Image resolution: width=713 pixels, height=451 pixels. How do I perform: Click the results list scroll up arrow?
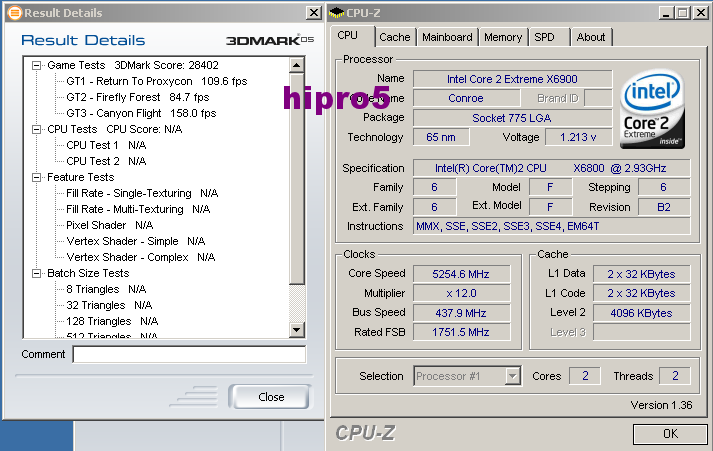296,65
